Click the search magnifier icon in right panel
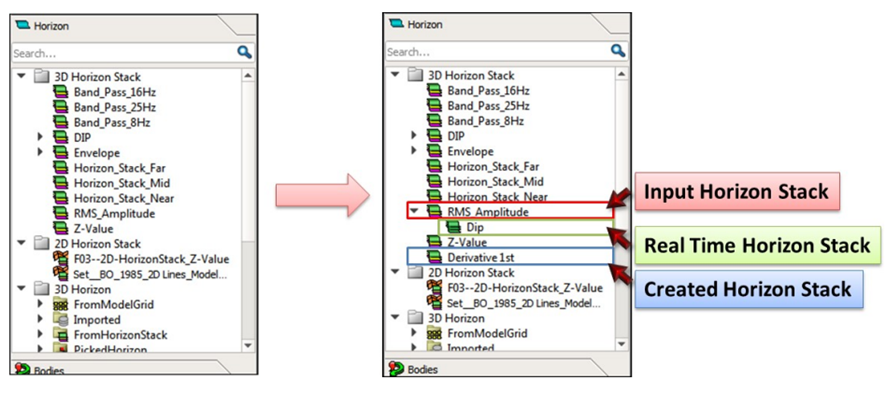This screenshot has height=394, width=886. pyautogui.click(x=618, y=51)
